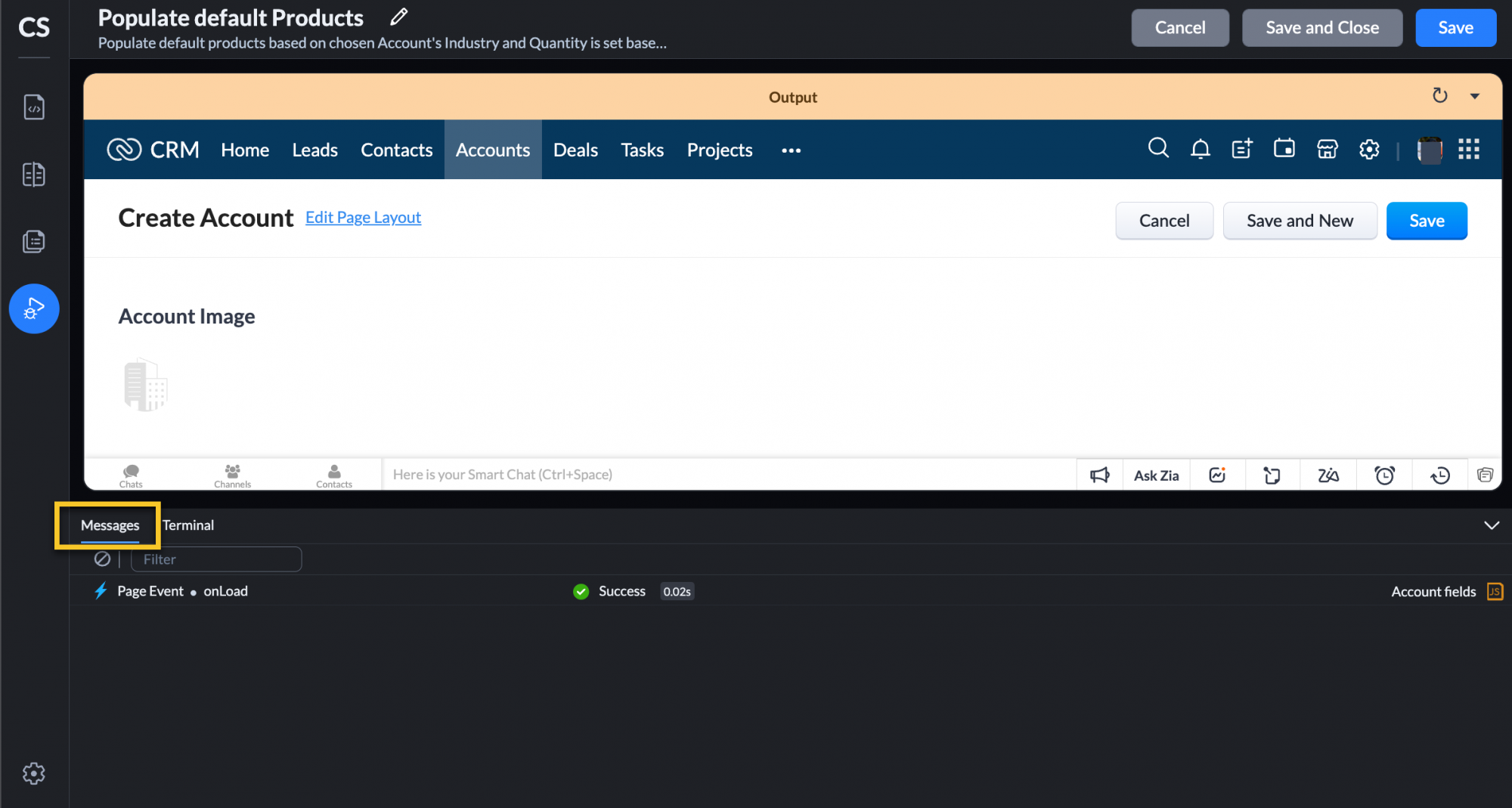Click Save and New button
1512x808 pixels.
point(1300,221)
